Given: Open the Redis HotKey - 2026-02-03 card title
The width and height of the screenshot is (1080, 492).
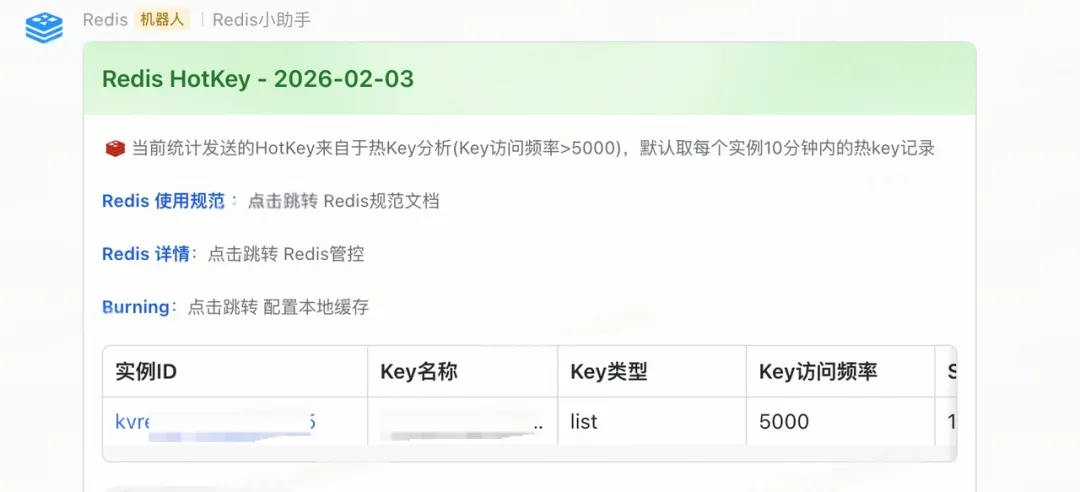Looking at the screenshot, I should coord(258,79).
